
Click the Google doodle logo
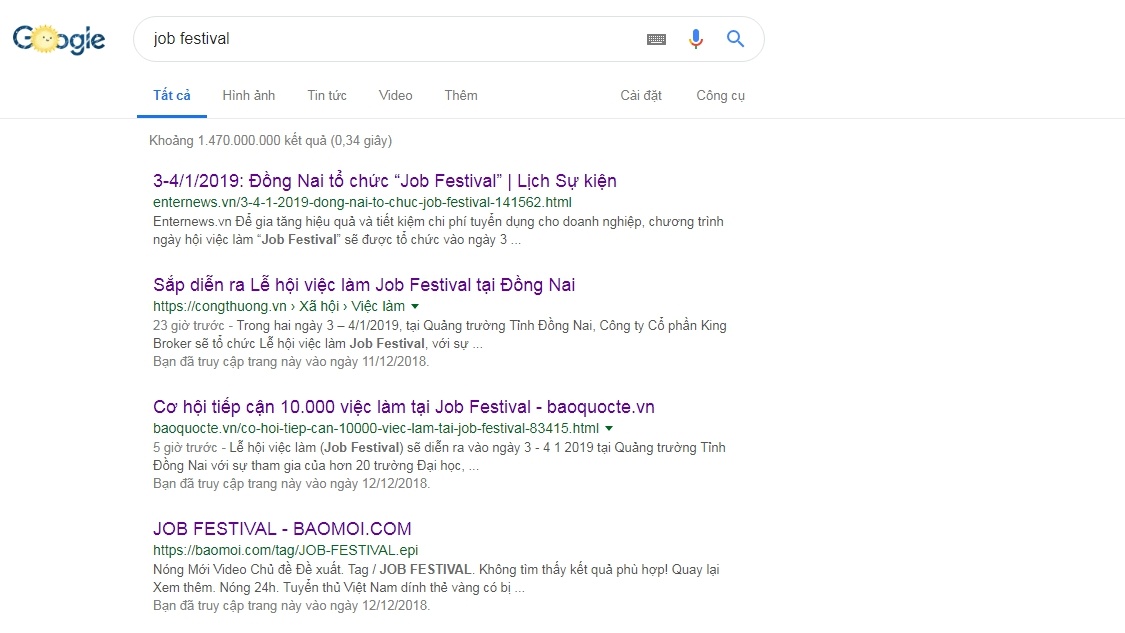[59, 40]
